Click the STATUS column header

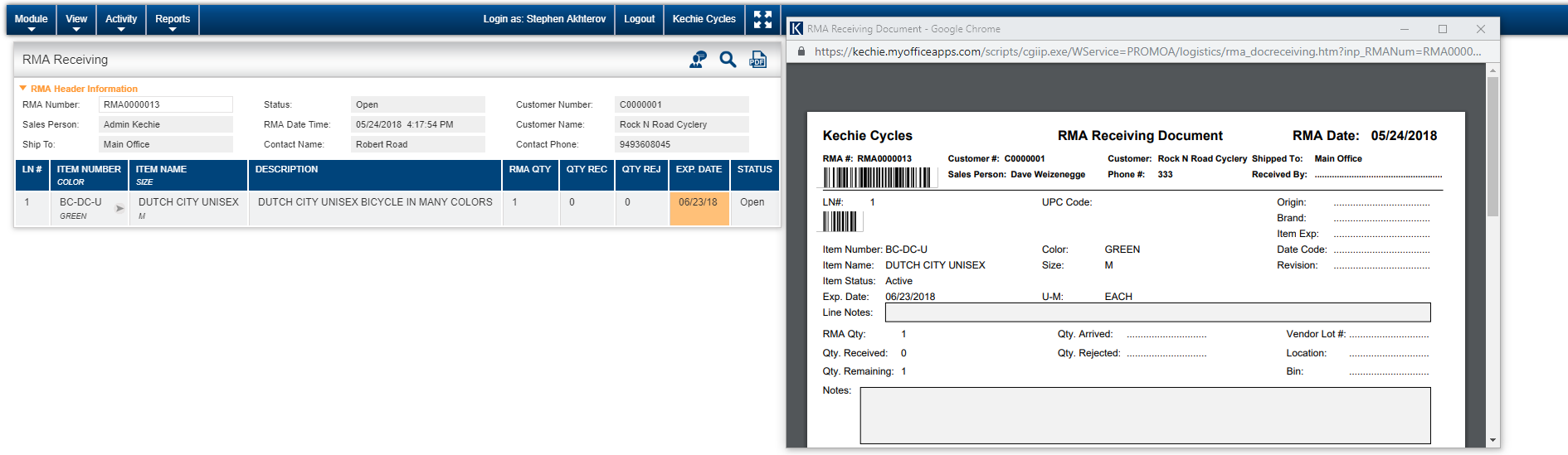tap(755, 175)
